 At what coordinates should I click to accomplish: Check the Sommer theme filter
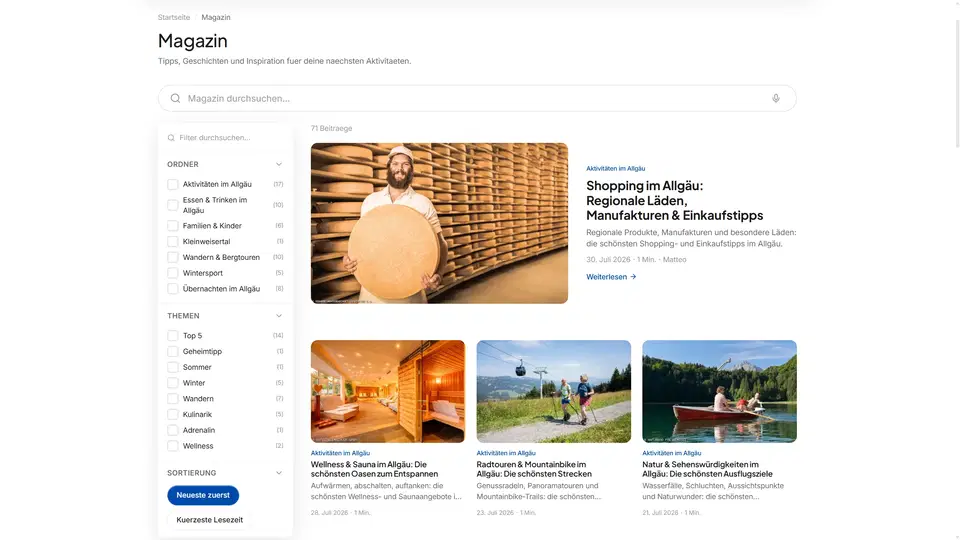173,367
